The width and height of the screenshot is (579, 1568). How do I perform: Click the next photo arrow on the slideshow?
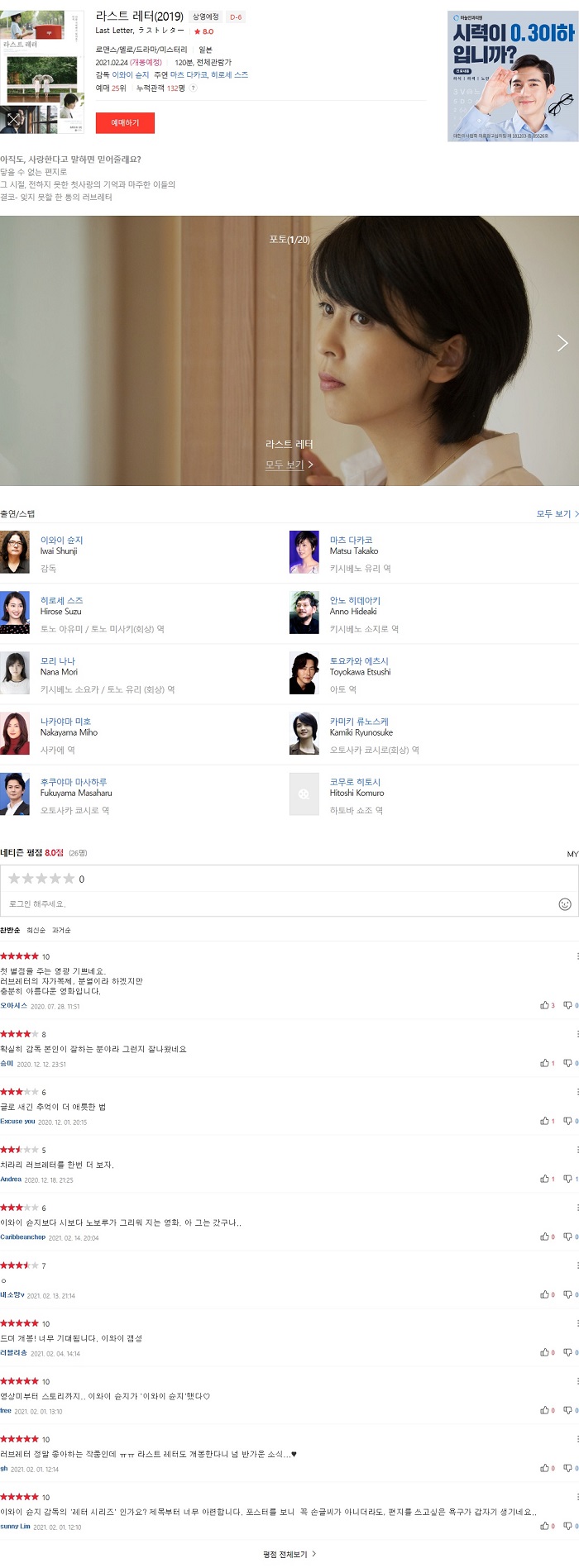coord(562,343)
